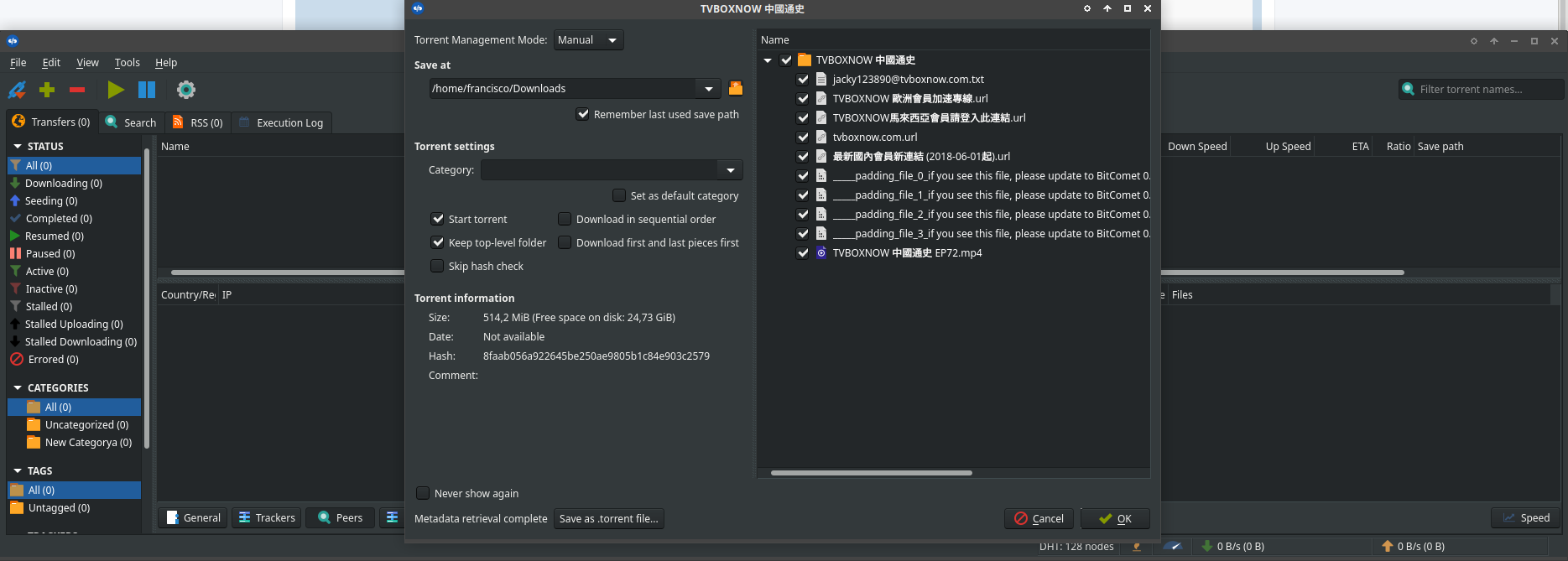Check Never show again
The image size is (1568, 561).
tap(423, 493)
